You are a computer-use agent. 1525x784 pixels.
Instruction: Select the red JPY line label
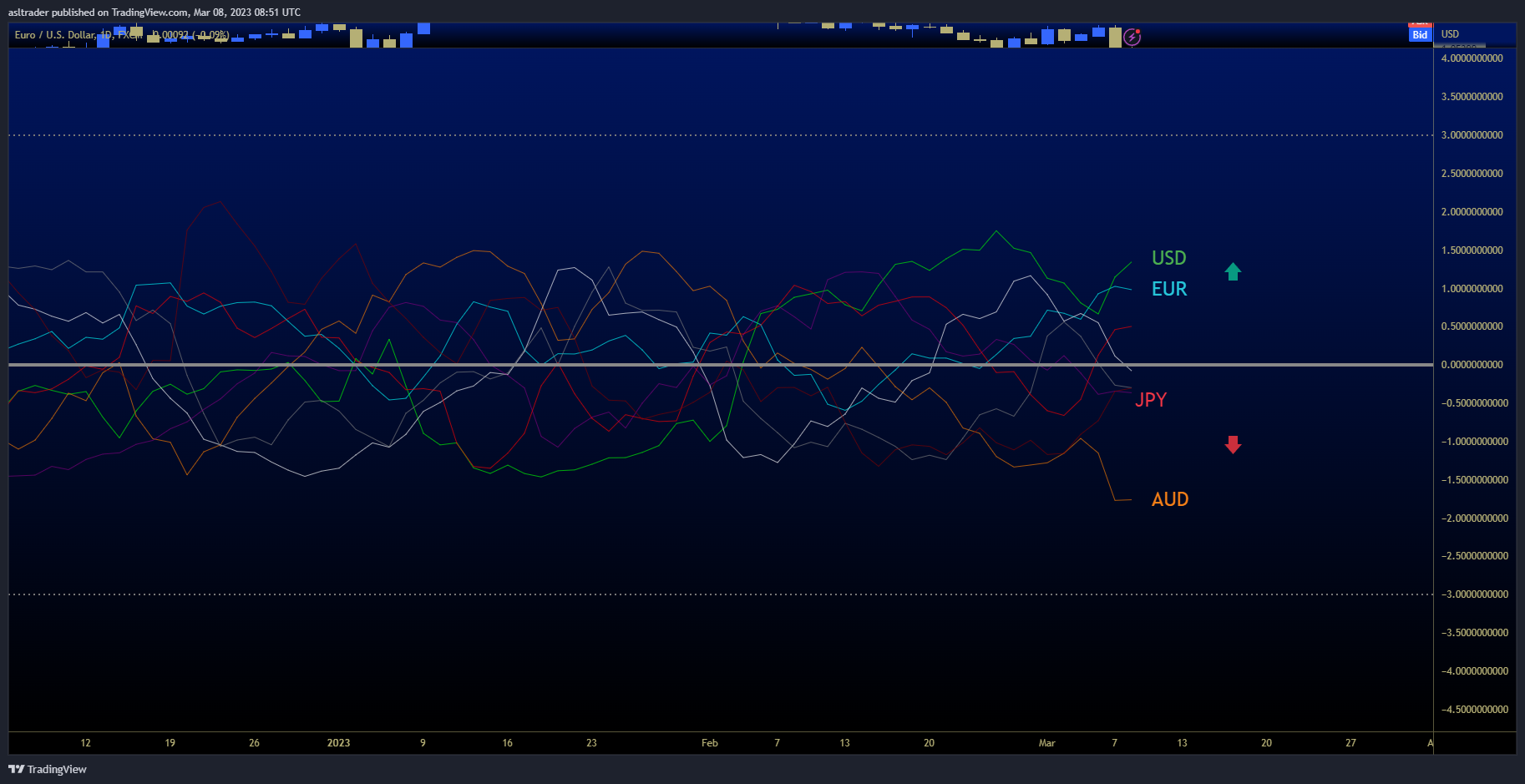(1150, 400)
